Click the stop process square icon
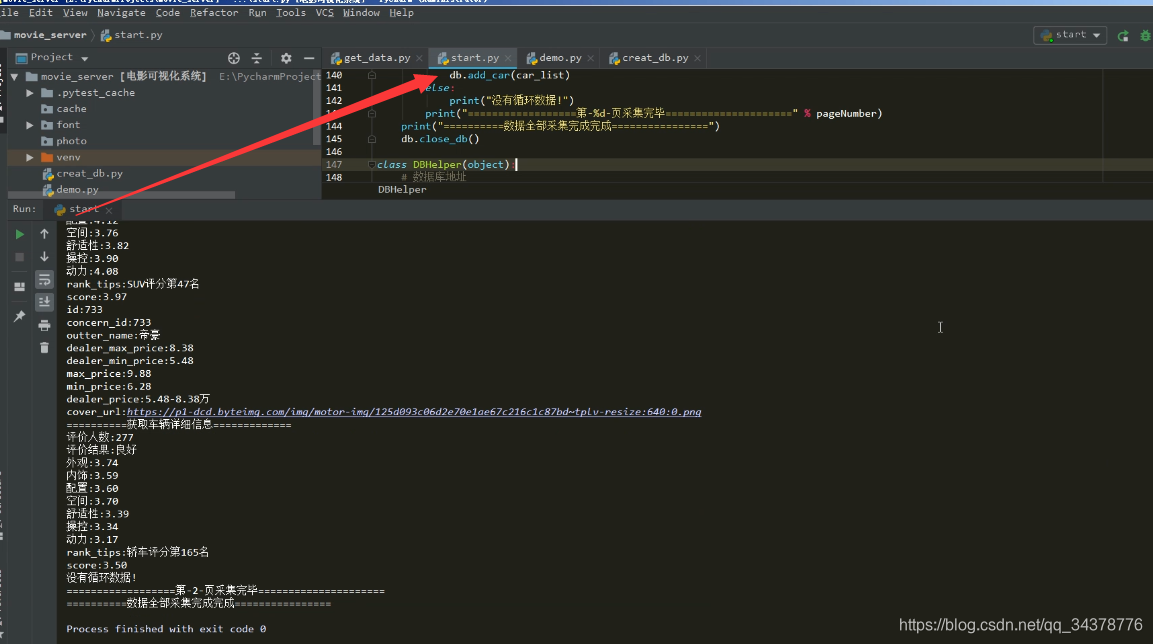The height and width of the screenshot is (644, 1153). click(20, 257)
